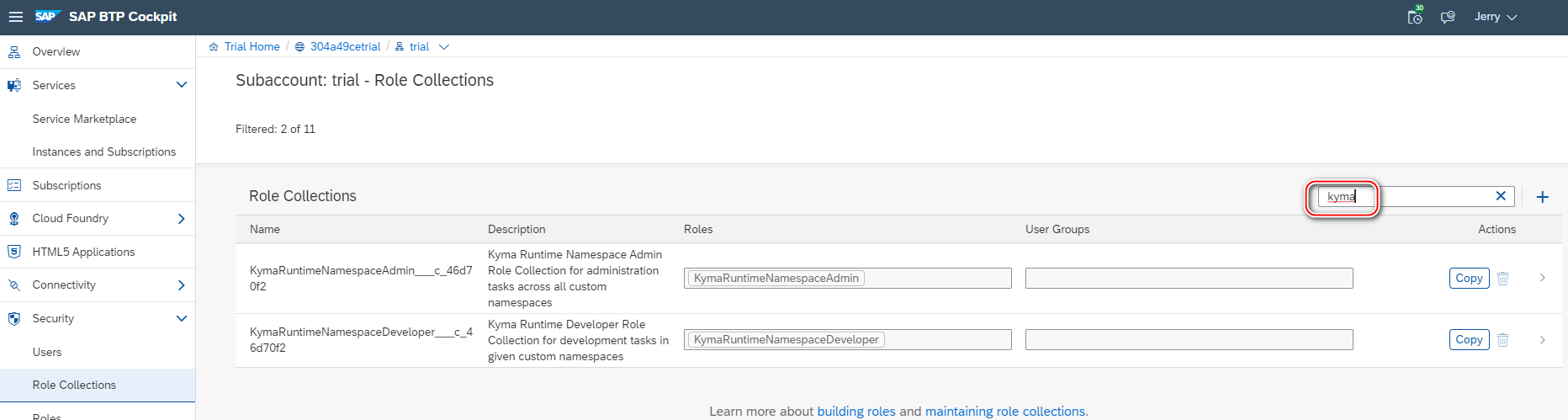Expand the Cloud Foundry section

(x=181, y=219)
